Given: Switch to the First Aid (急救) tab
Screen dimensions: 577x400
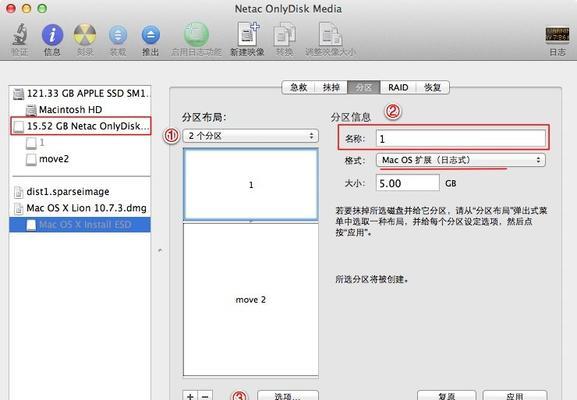Looking at the screenshot, I should tap(298, 87).
